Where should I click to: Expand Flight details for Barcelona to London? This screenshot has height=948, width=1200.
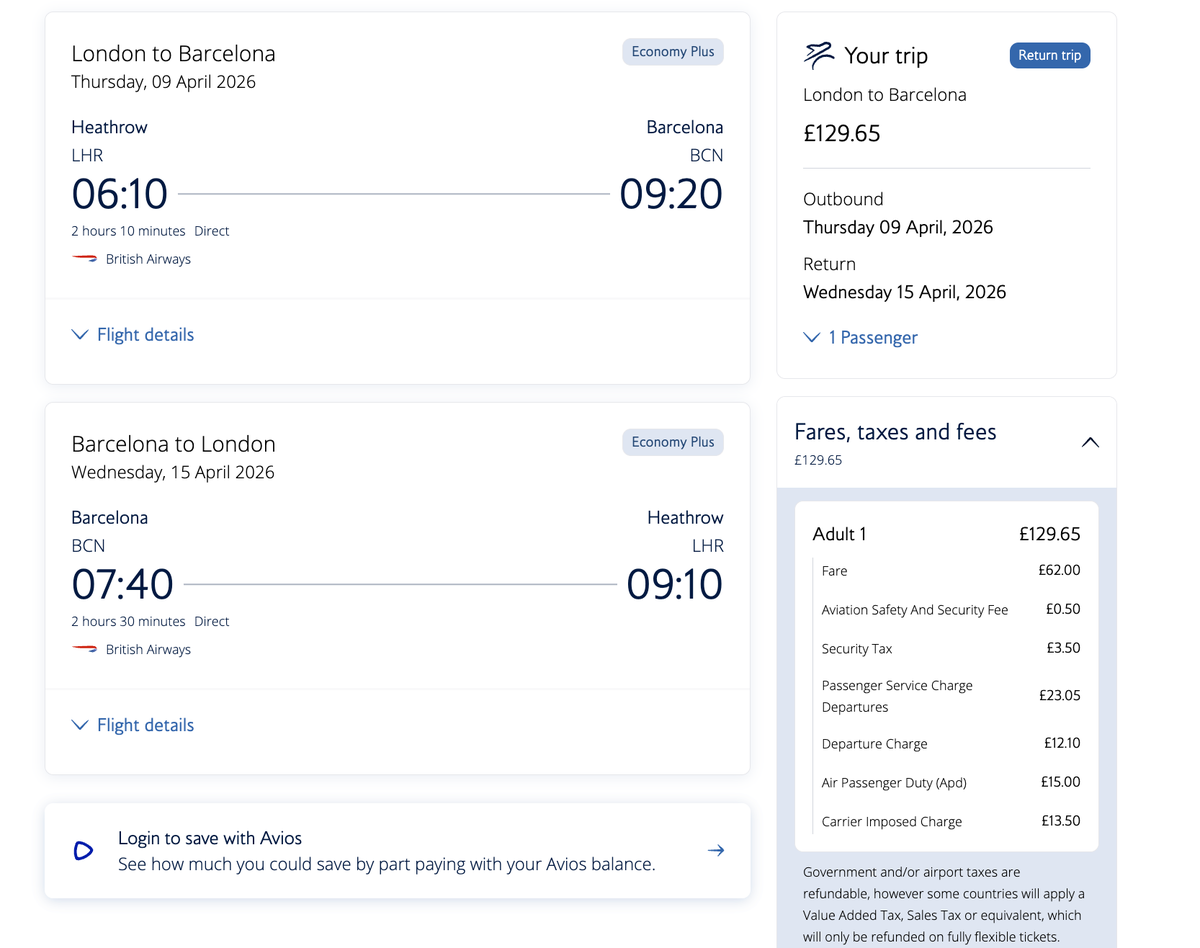[x=131, y=724]
